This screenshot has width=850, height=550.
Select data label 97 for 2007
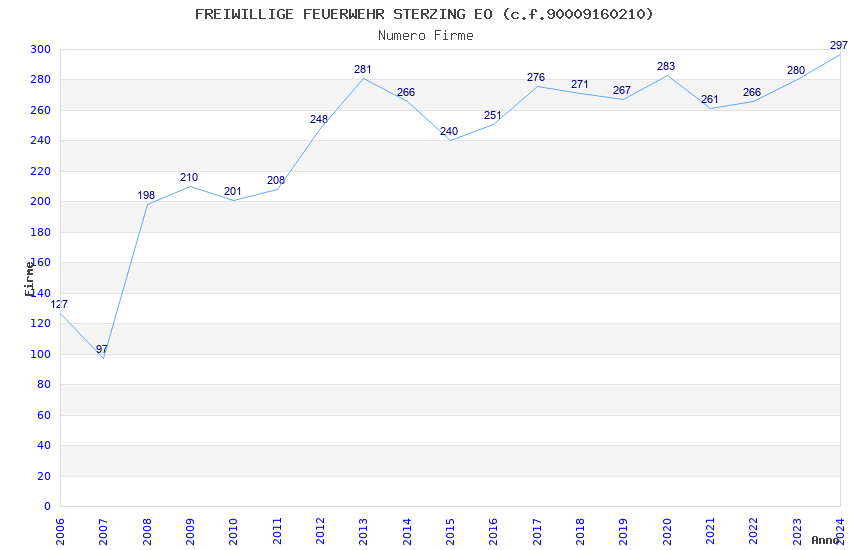pos(102,349)
